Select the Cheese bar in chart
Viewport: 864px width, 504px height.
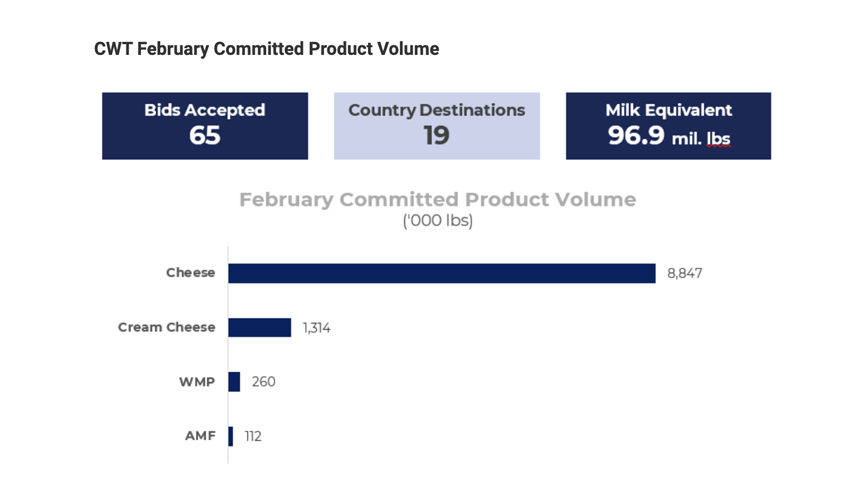pos(442,273)
